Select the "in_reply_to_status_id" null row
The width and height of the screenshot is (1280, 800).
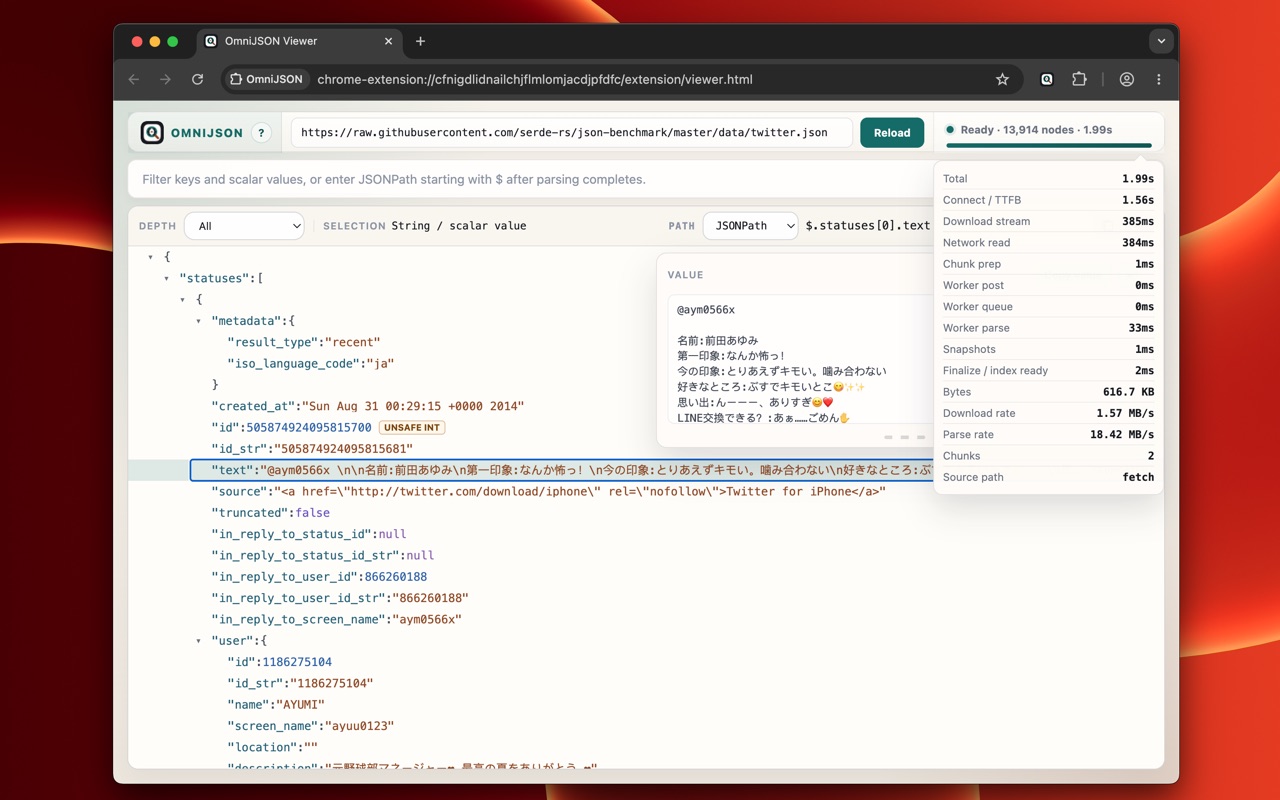(308, 534)
